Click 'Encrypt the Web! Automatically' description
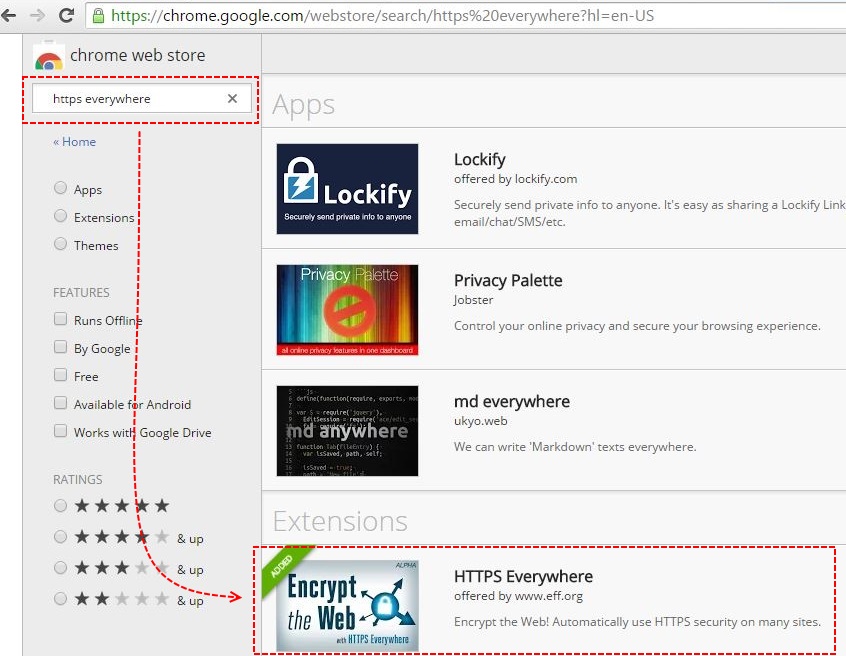 point(637,622)
